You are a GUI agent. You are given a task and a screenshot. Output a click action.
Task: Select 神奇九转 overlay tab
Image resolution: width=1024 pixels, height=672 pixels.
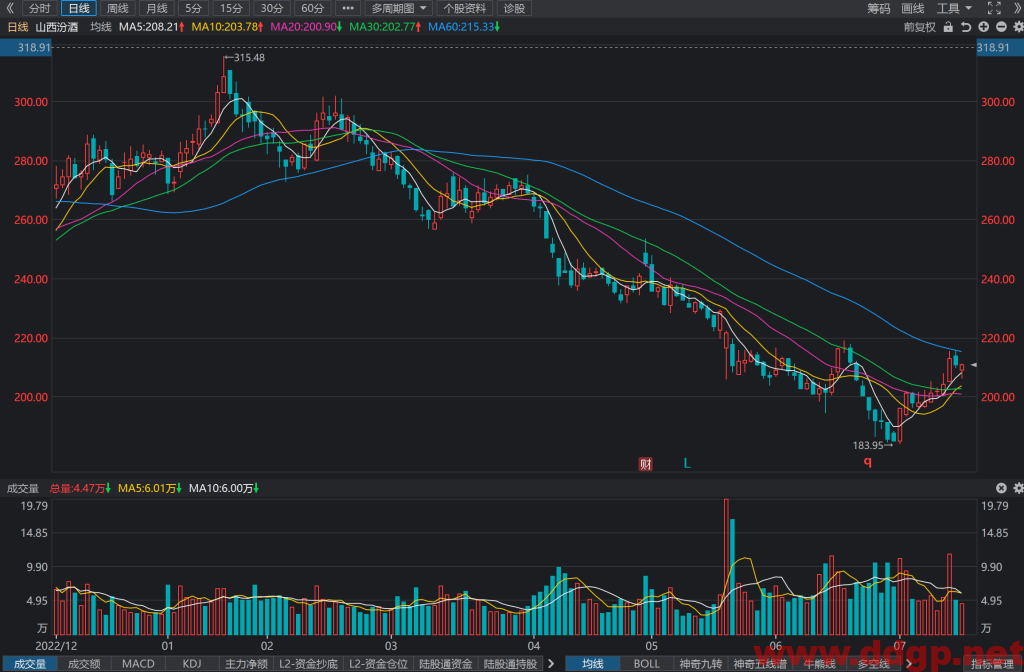[701, 664]
